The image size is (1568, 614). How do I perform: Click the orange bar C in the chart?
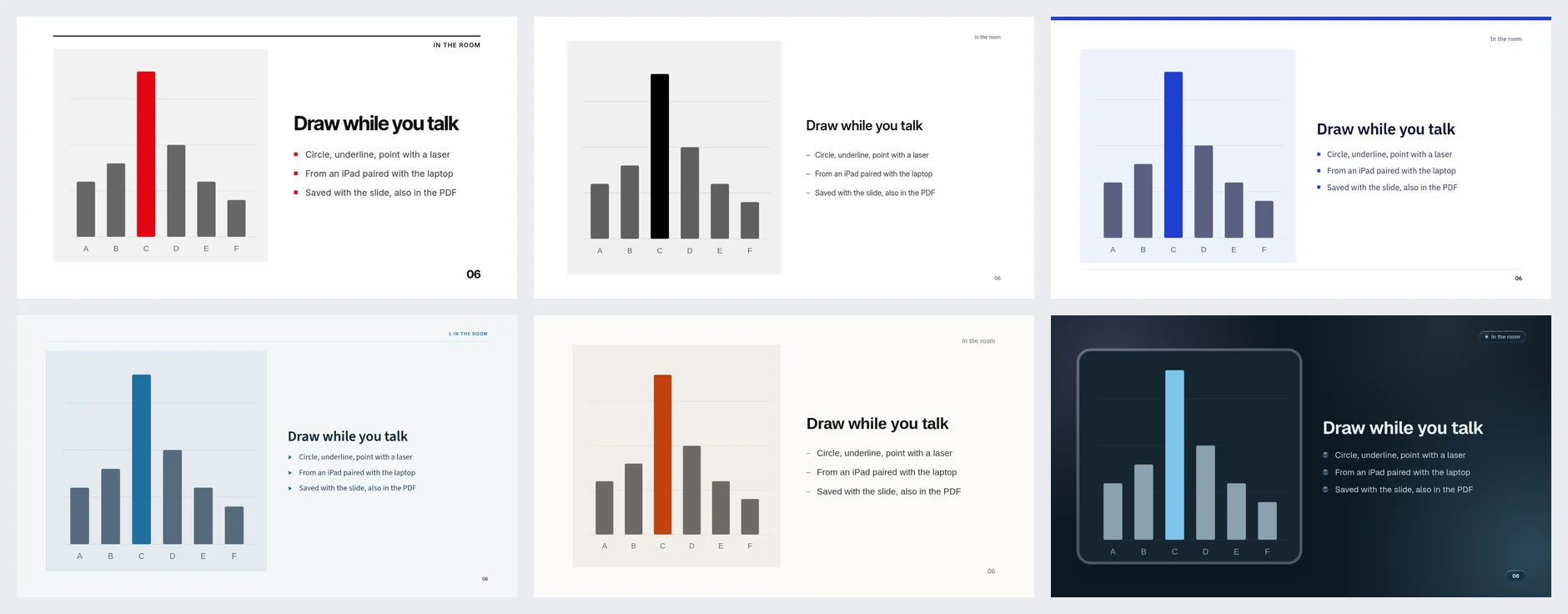click(663, 455)
